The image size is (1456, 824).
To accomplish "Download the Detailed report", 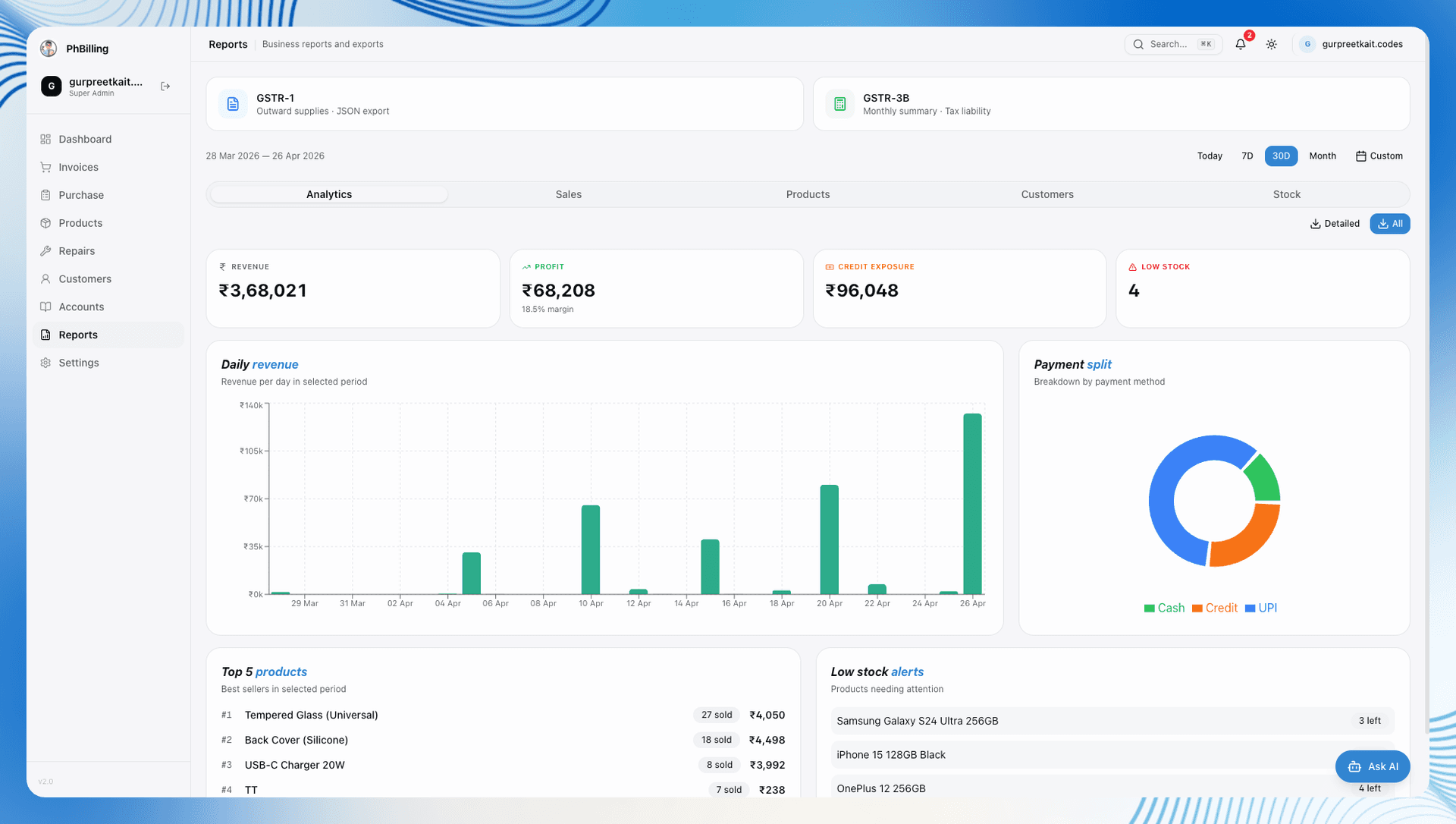I will [x=1335, y=224].
